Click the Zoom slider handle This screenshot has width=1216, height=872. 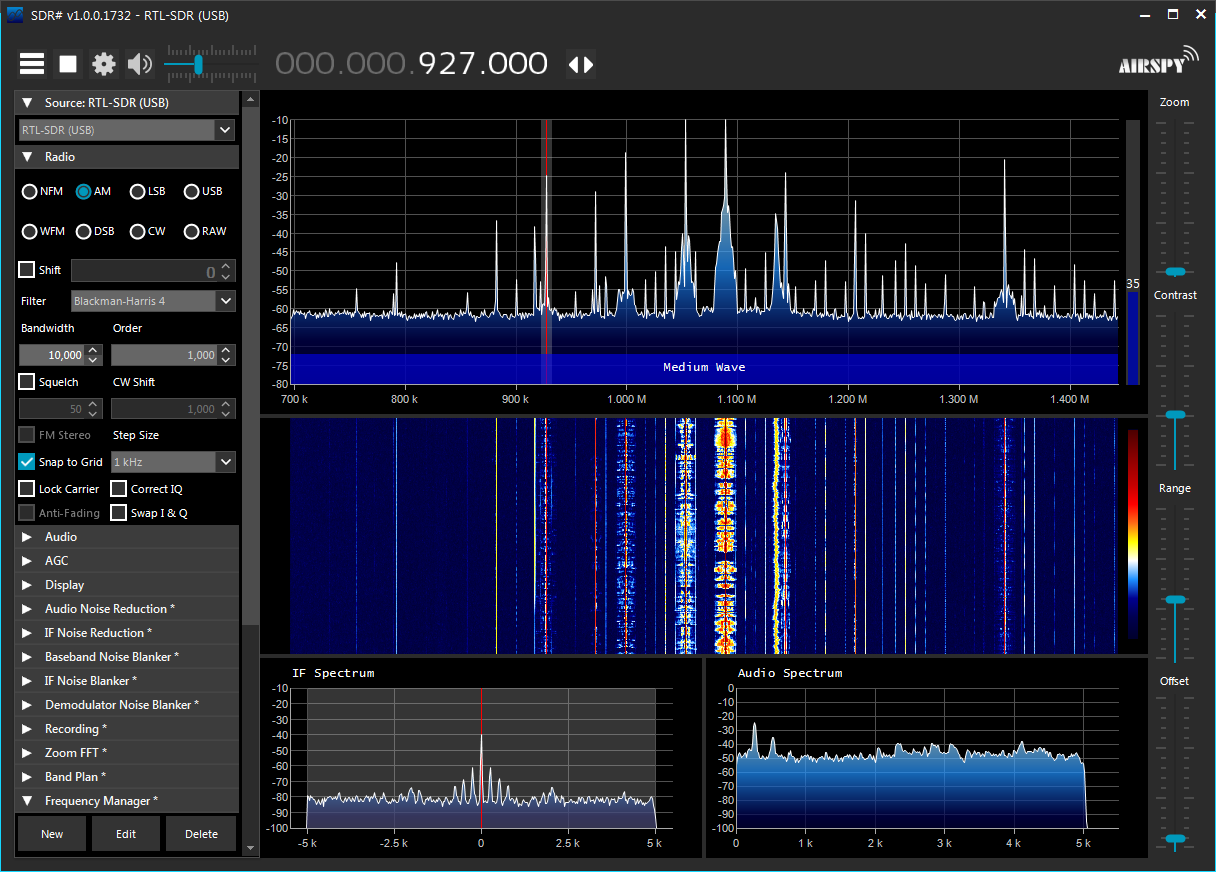click(1174, 271)
